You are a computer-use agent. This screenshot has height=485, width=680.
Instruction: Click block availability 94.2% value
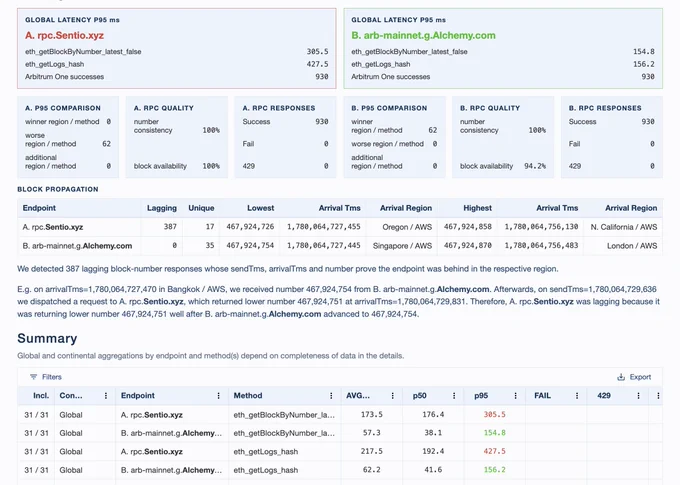(535, 166)
